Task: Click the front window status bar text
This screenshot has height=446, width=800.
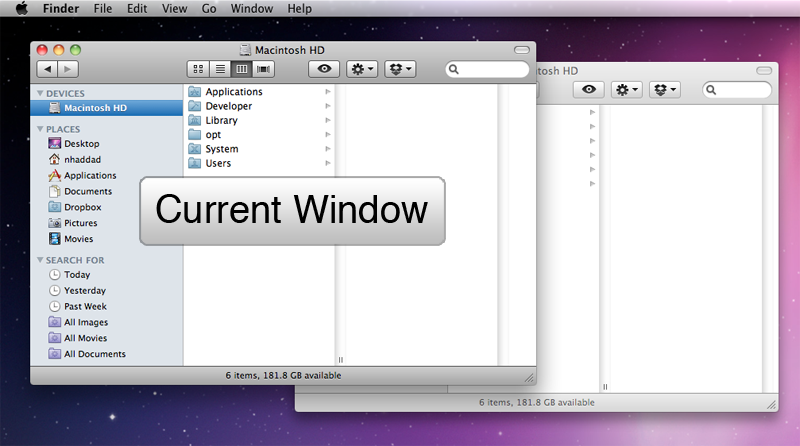Action: [283, 376]
